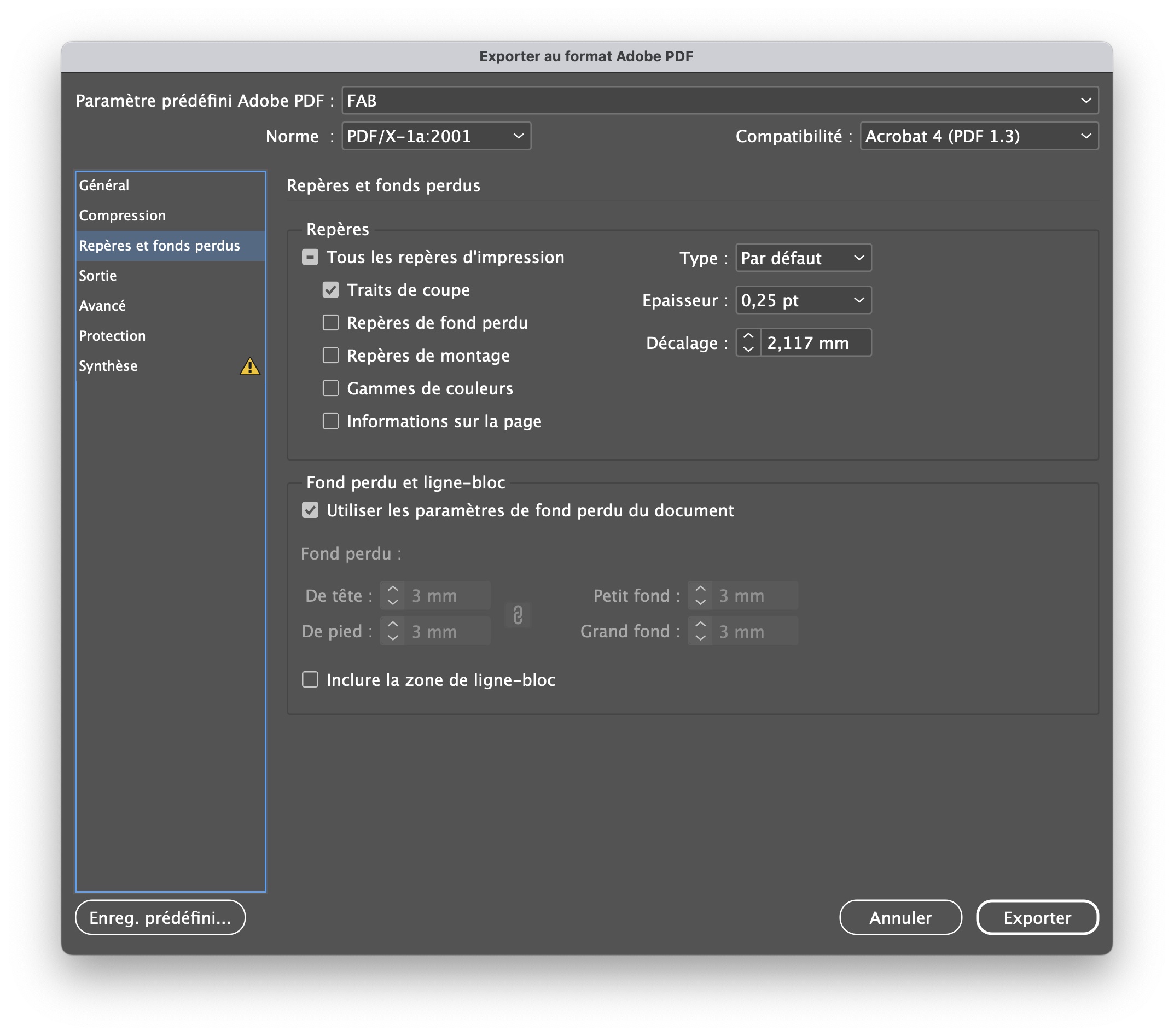Enable Repères de fond perdu

331,323
